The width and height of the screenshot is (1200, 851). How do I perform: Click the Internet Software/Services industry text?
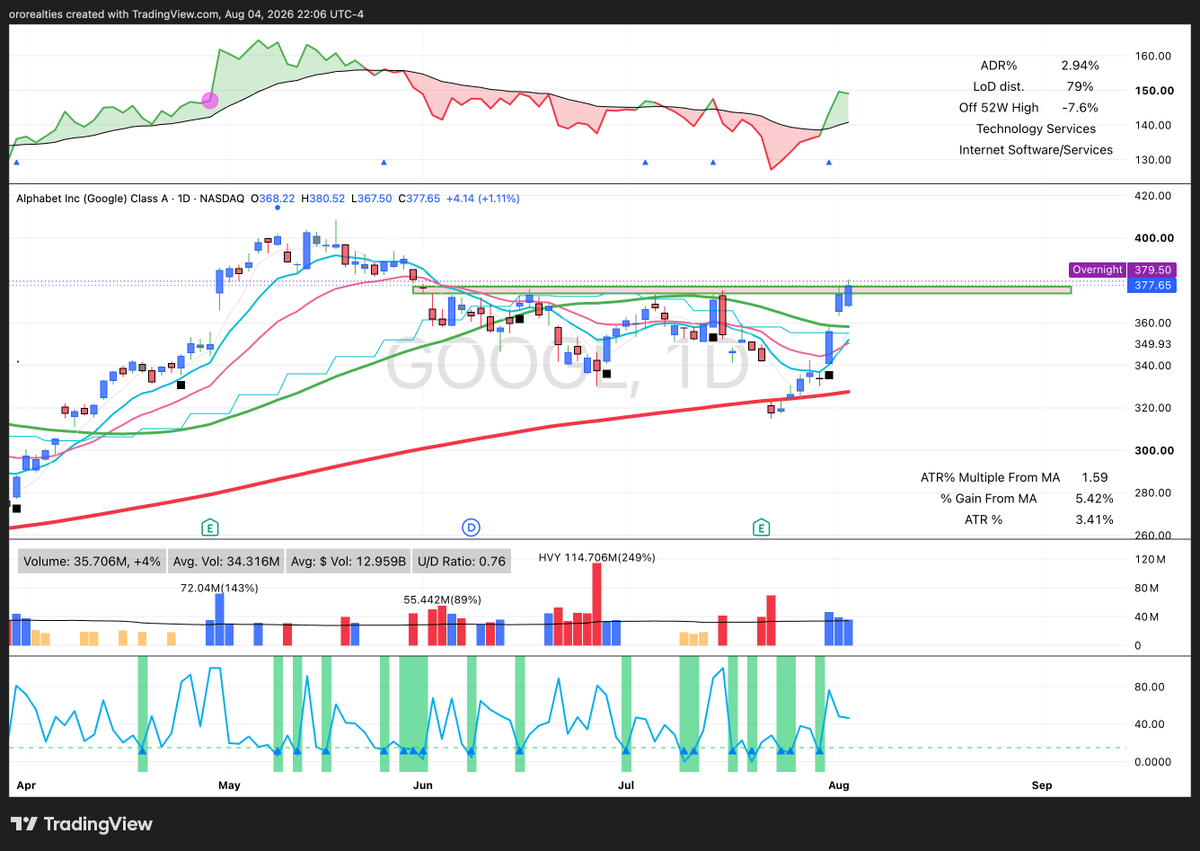pyautogui.click(x=1036, y=149)
